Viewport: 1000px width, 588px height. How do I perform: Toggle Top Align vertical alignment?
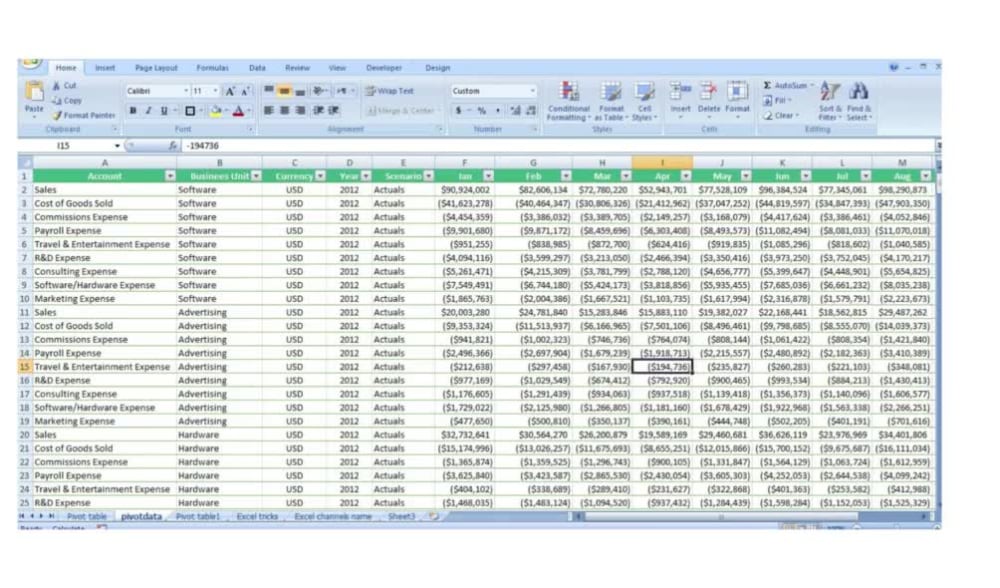click(269, 91)
